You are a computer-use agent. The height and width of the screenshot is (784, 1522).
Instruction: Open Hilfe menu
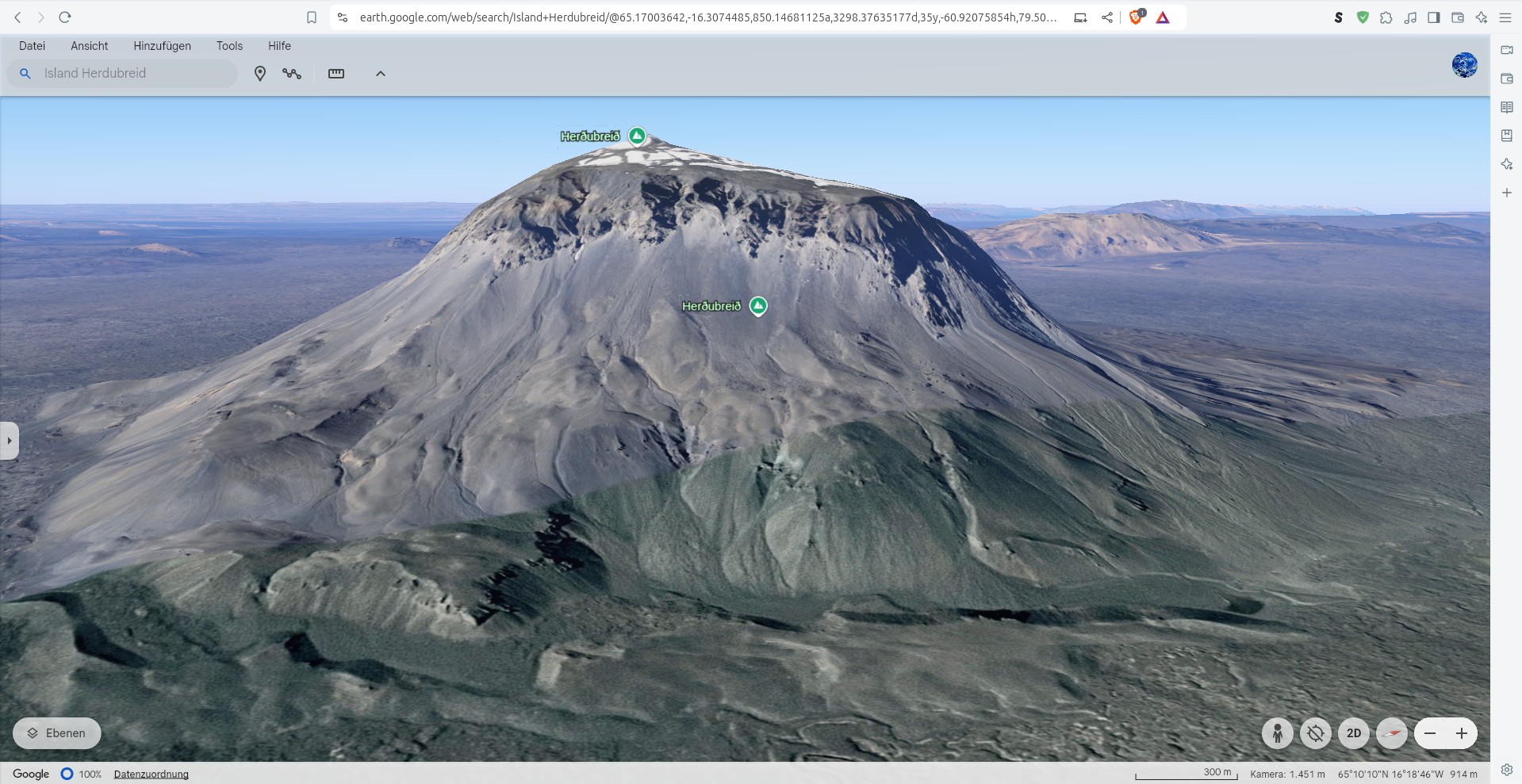pyautogui.click(x=279, y=46)
